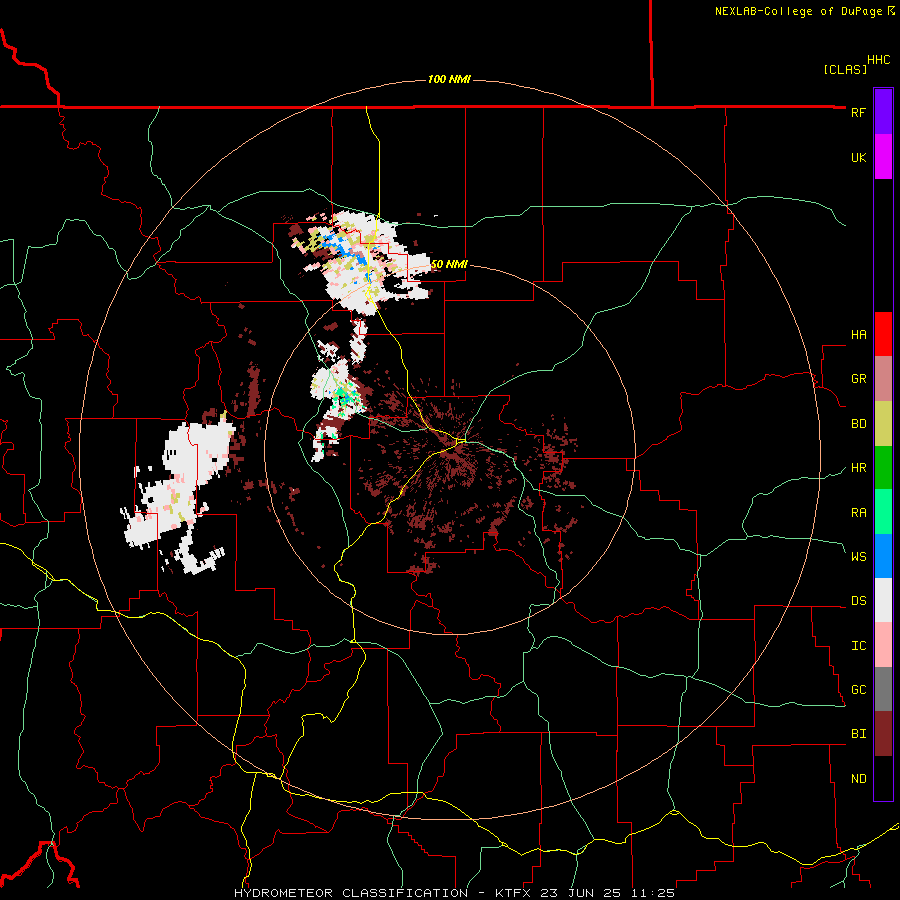This screenshot has width=900, height=900.
Task: Click the ND legend label
Action: click(858, 779)
